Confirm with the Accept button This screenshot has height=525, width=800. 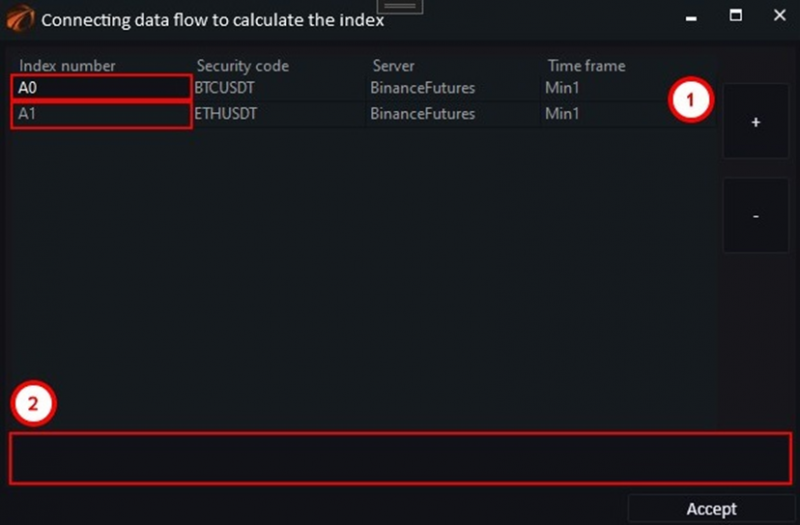click(711, 509)
